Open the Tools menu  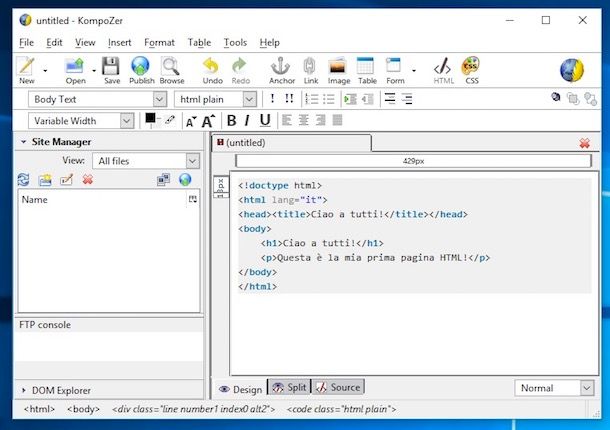pos(235,42)
